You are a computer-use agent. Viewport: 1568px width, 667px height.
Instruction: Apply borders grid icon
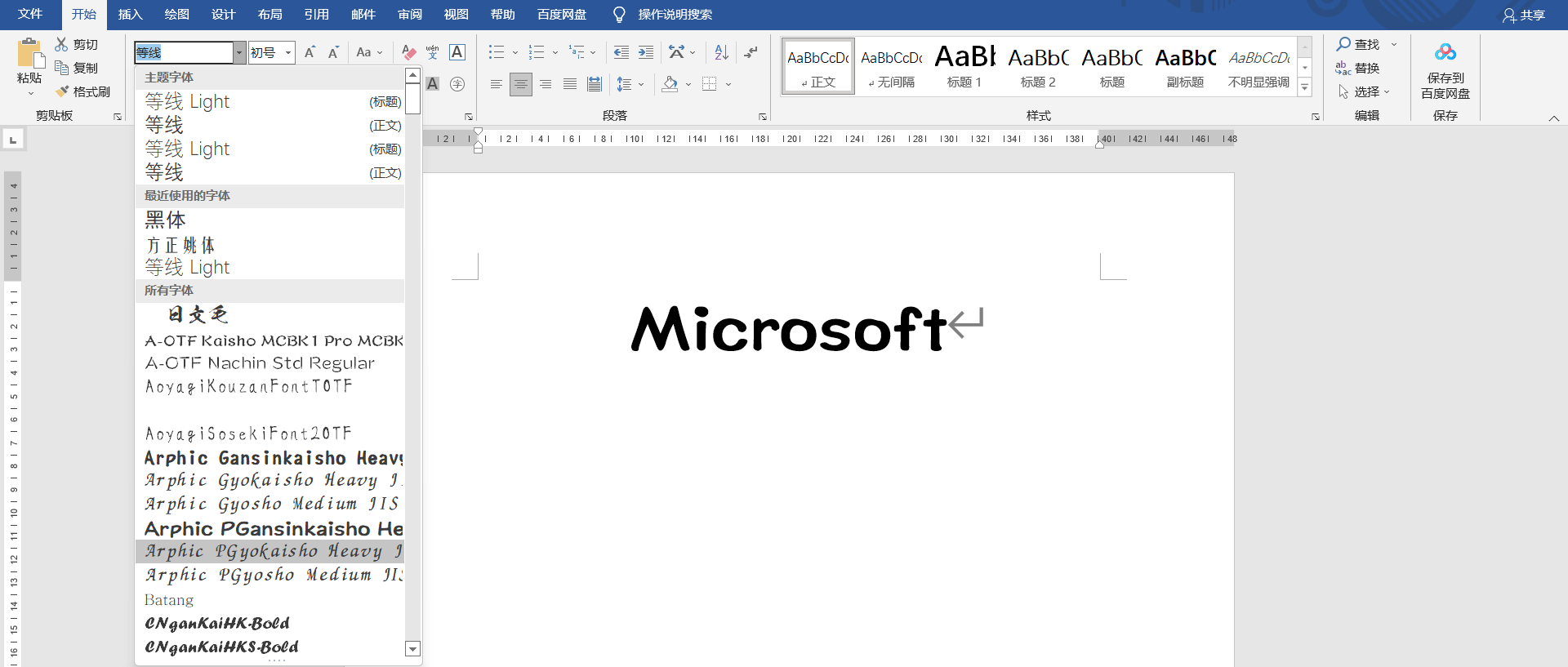[710, 83]
